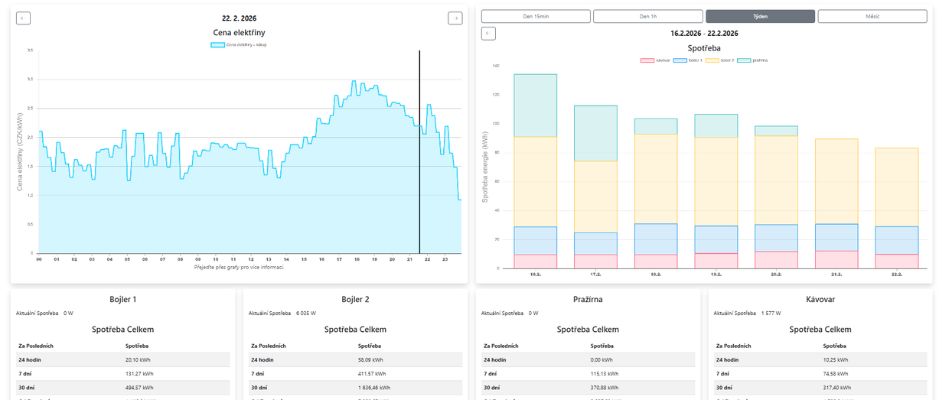Switch to Den 1h view
The width and height of the screenshot is (950, 400).
click(648, 16)
